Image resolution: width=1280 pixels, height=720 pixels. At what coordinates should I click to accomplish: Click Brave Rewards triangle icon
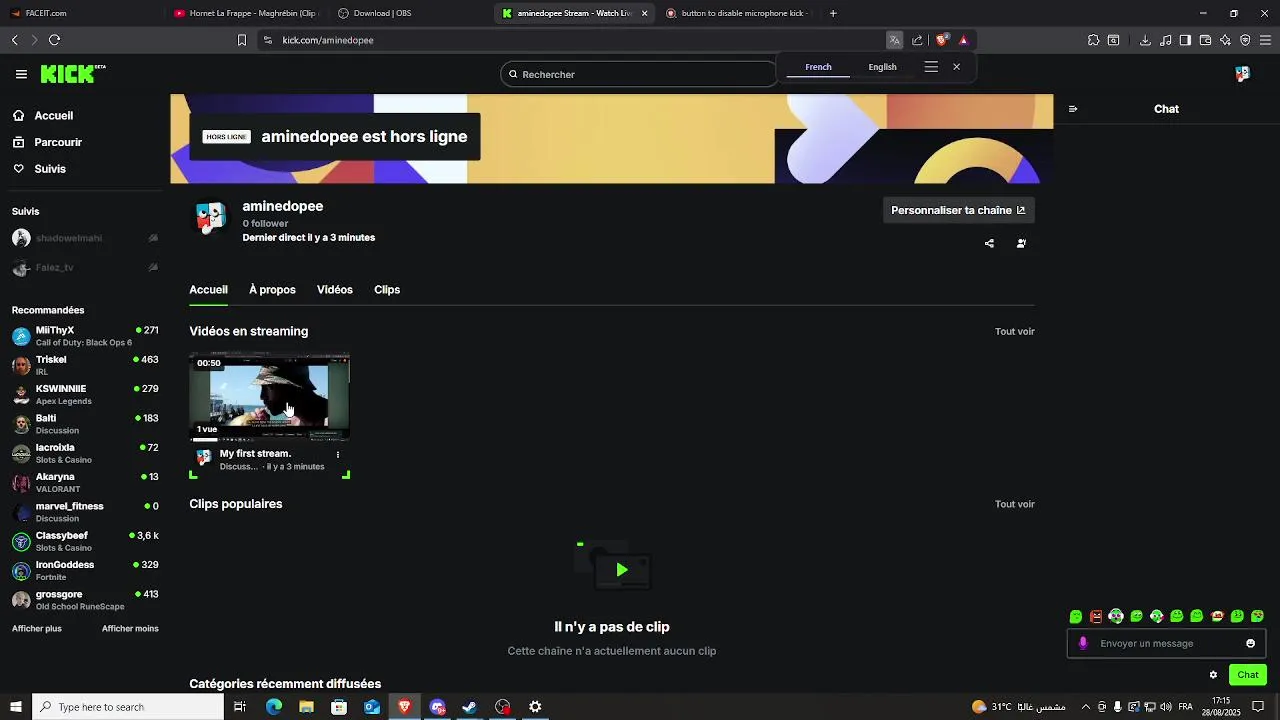coord(963,40)
